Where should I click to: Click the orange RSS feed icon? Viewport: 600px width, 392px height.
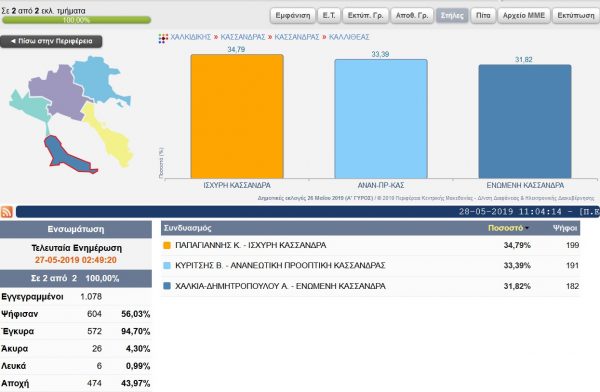pos(7,212)
